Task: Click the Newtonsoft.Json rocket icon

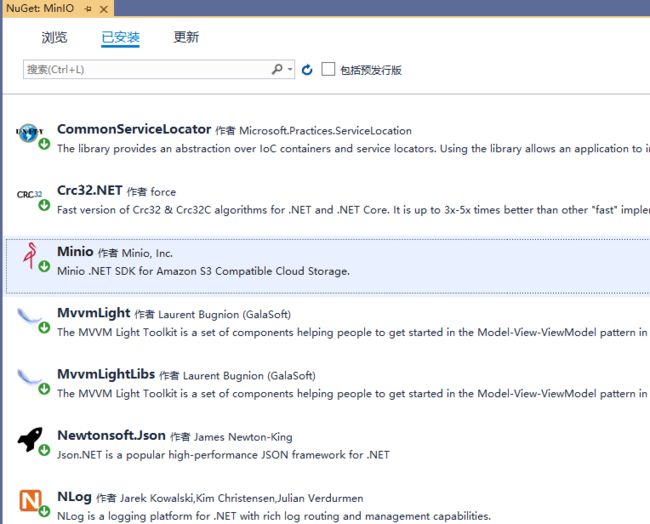Action: click(30, 439)
